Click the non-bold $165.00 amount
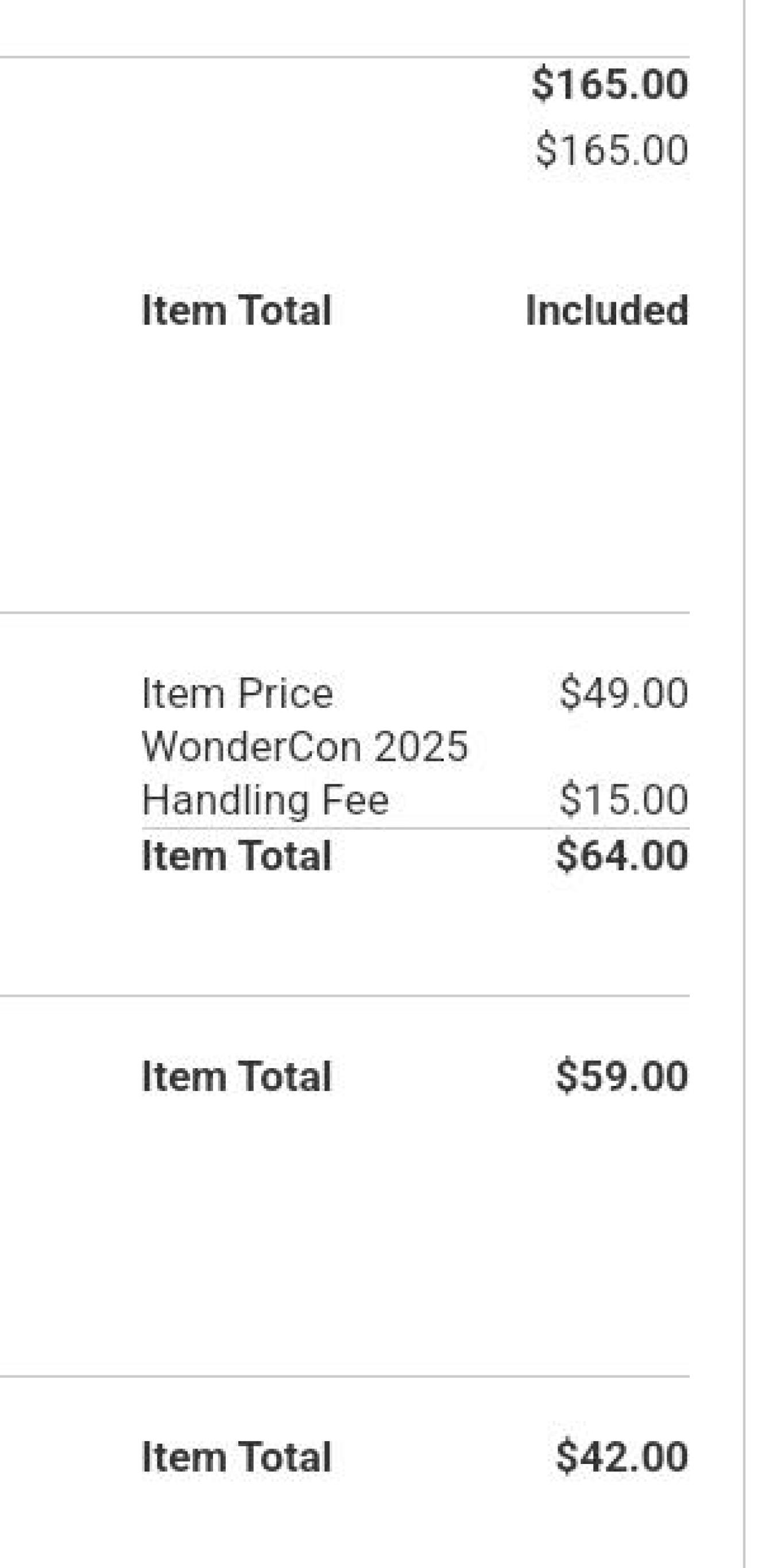 click(x=611, y=150)
